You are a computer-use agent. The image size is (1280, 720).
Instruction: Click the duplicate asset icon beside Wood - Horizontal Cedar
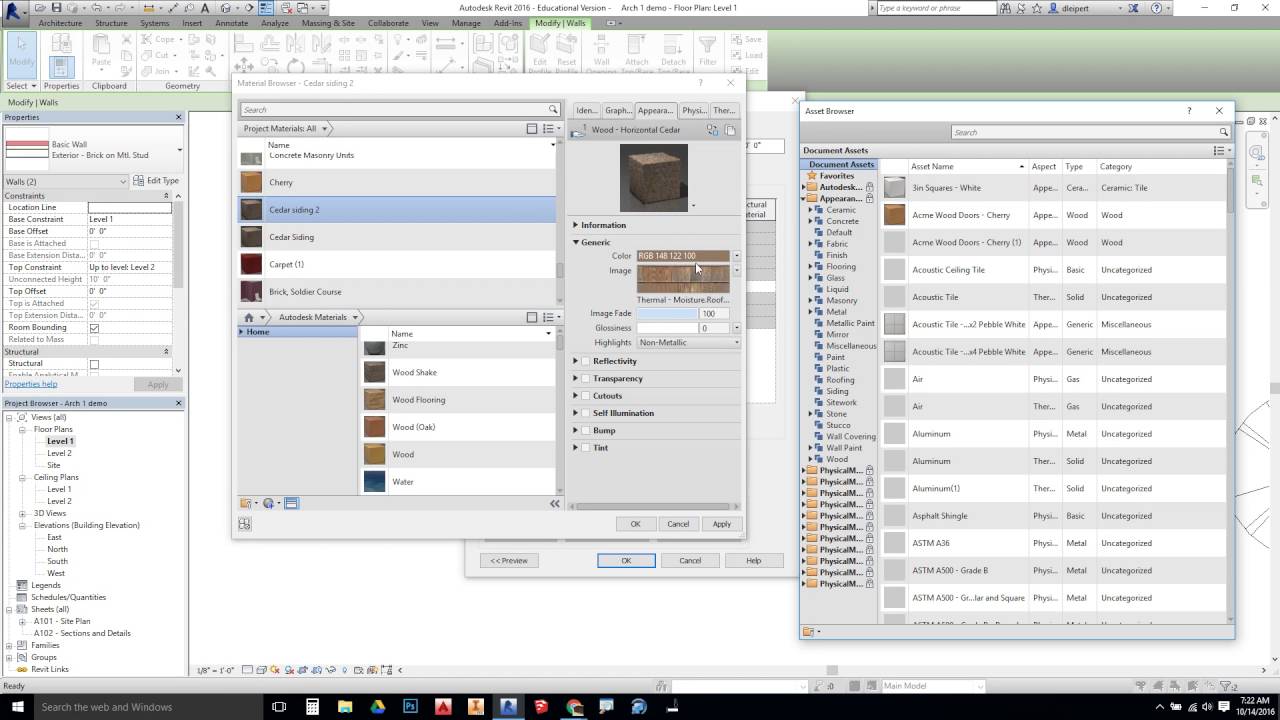click(x=730, y=130)
